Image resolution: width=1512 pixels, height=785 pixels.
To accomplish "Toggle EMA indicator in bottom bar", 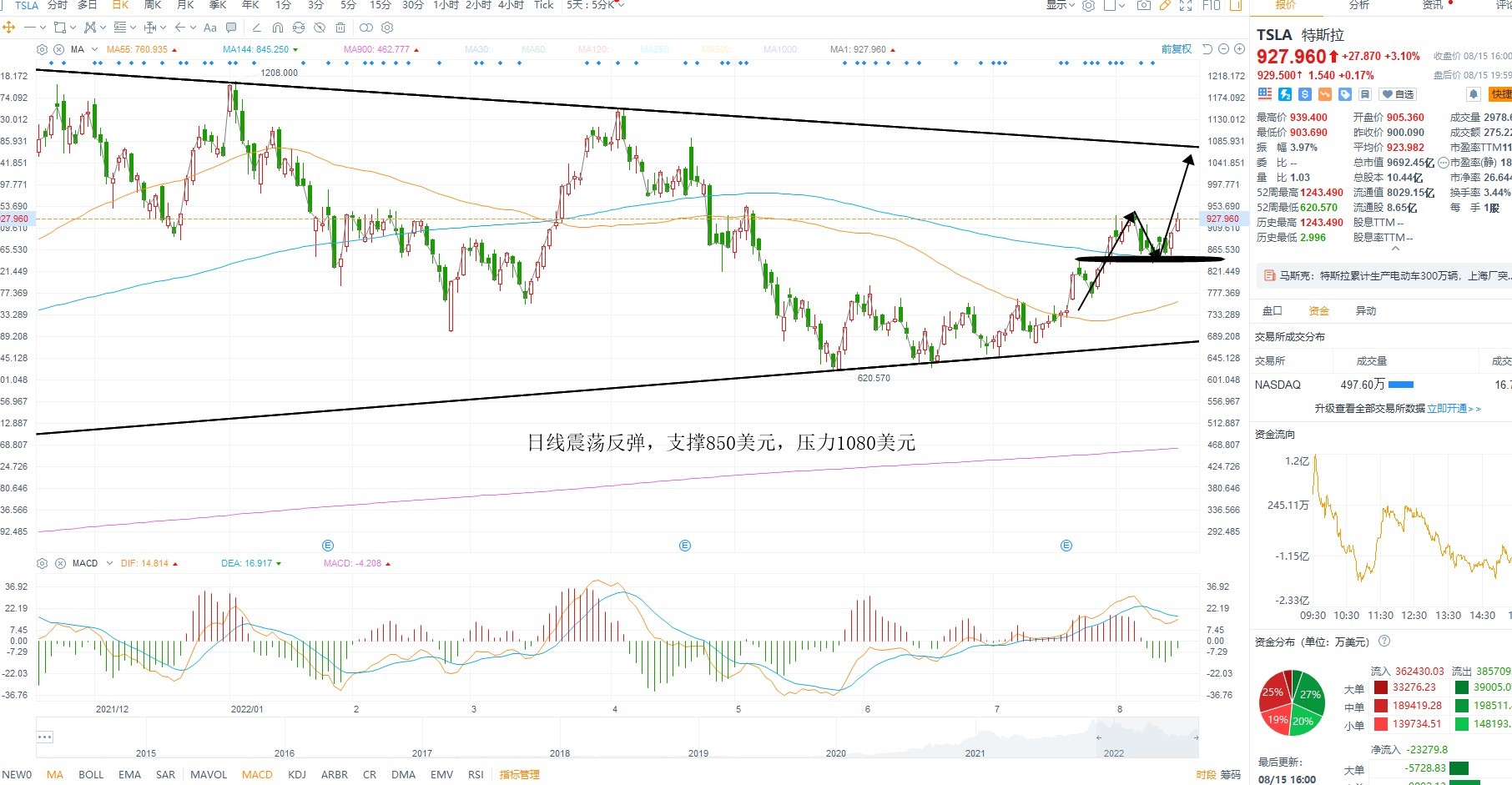I will pyautogui.click(x=129, y=774).
